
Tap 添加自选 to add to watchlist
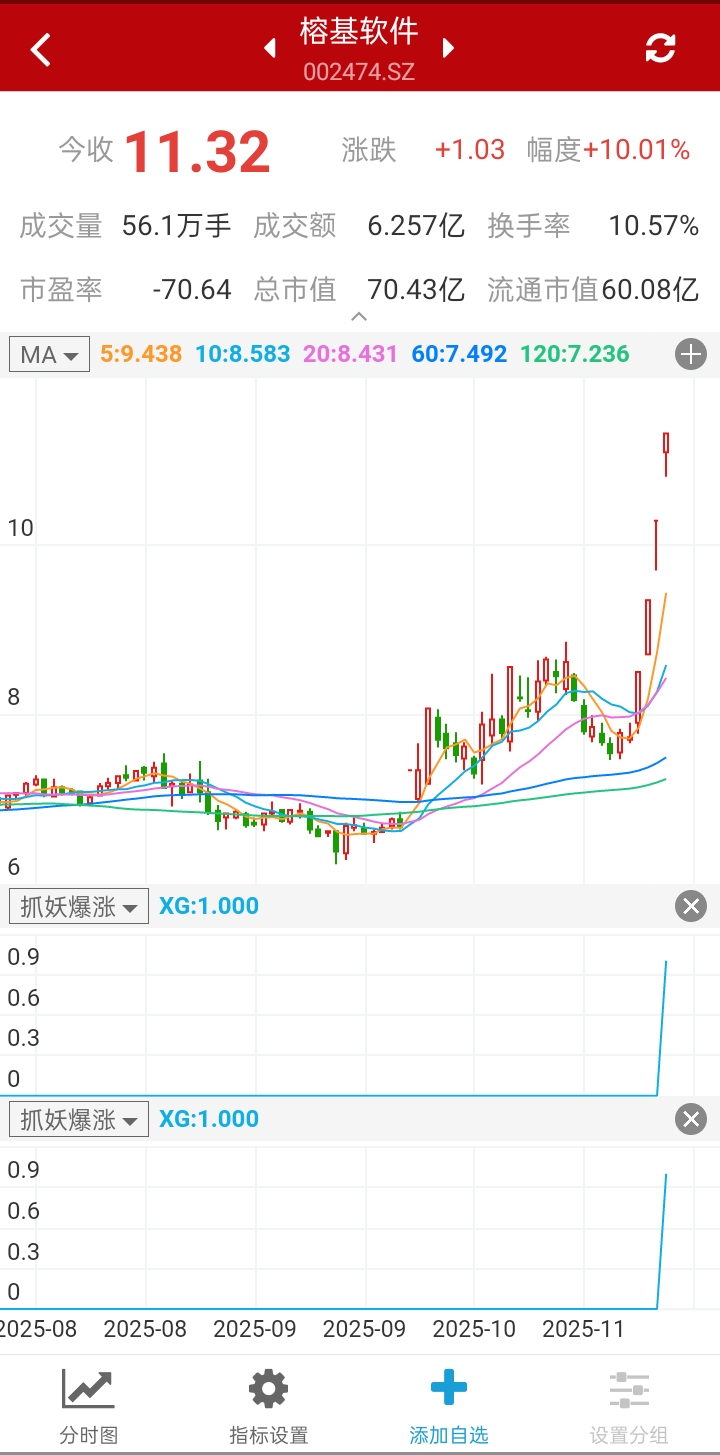pos(449,1407)
